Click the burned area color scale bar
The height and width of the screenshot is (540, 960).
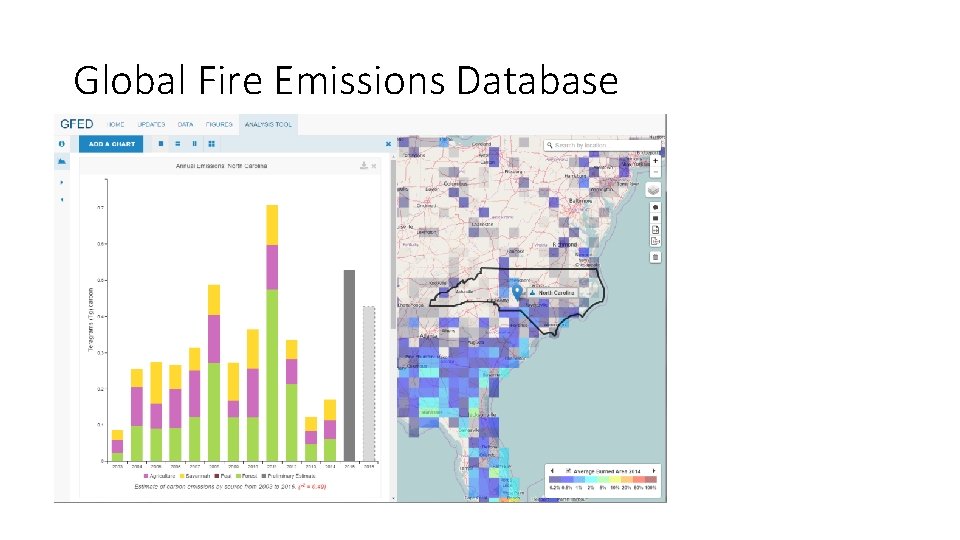[x=602, y=480]
